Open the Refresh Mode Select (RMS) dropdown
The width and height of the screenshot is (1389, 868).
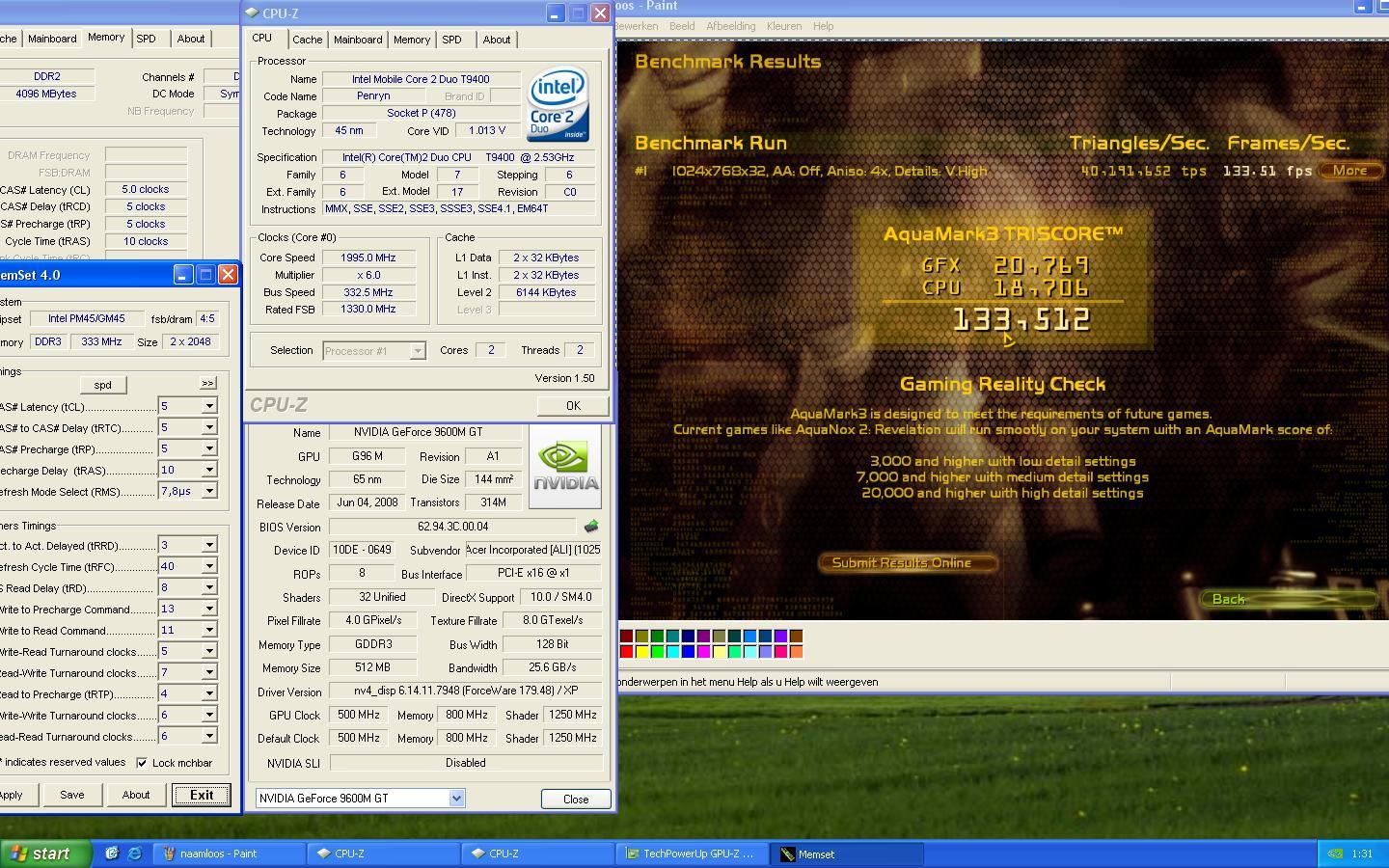208,491
